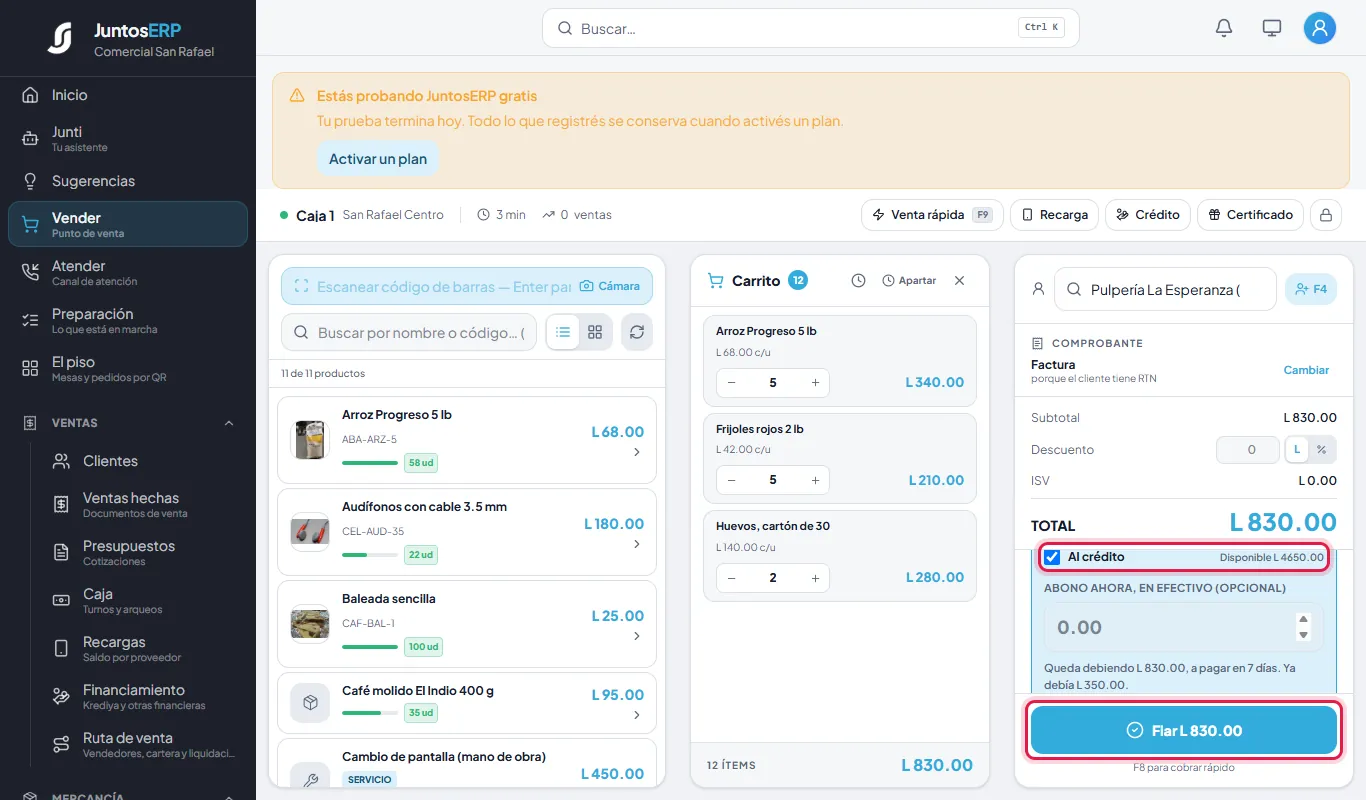Set discount type to percentage
This screenshot has height=800, width=1366.
point(1321,450)
